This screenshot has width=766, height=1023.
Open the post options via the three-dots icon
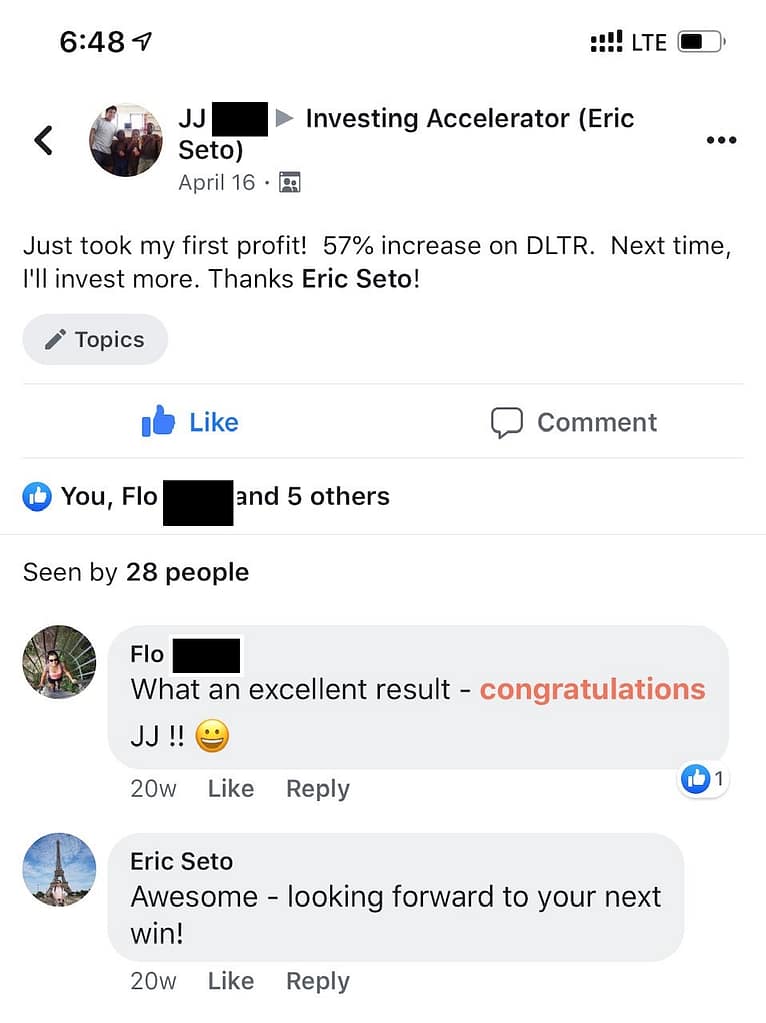tap(721, 140)
